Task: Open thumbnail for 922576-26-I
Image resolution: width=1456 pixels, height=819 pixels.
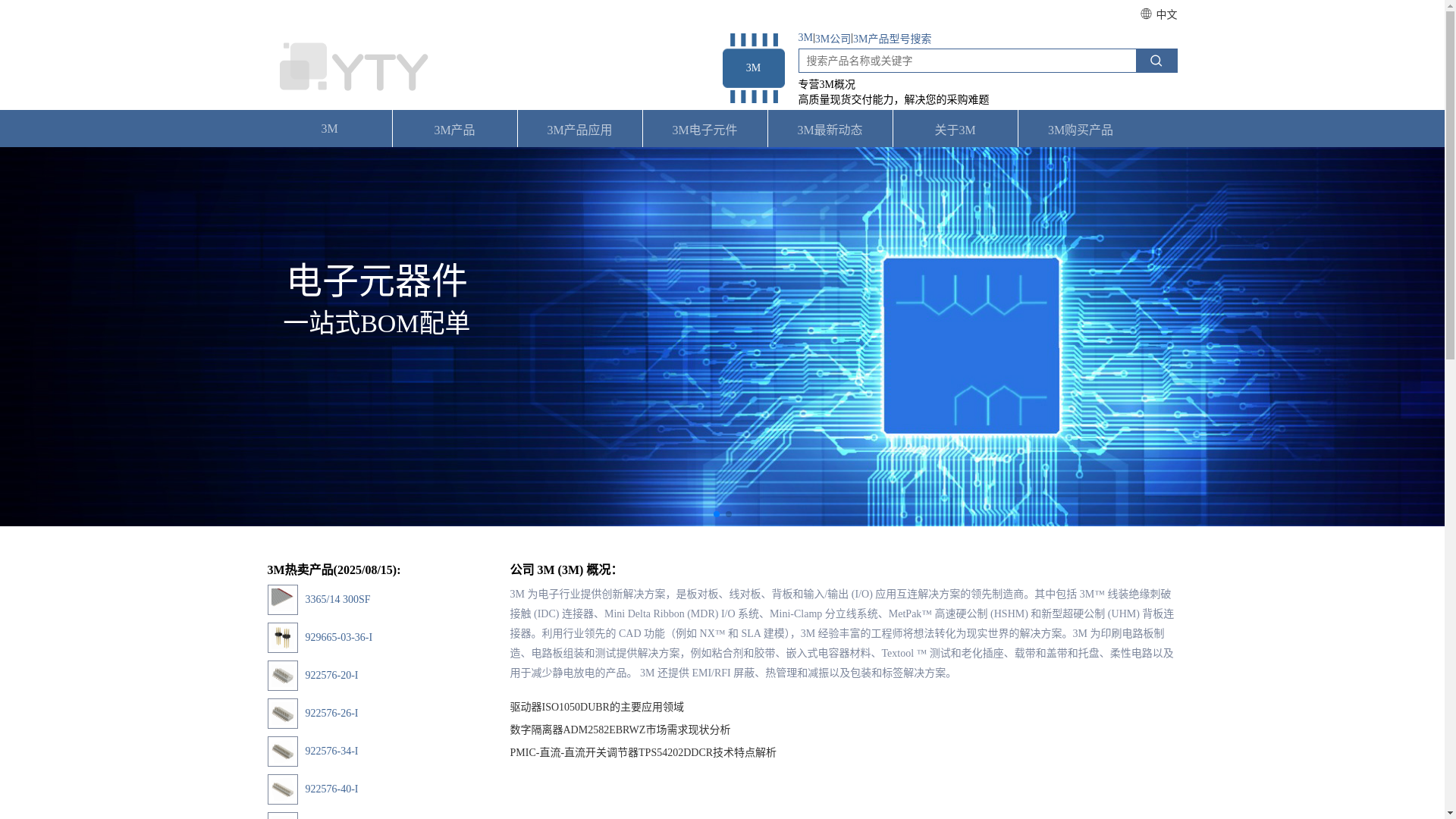Action: (282, 714)
